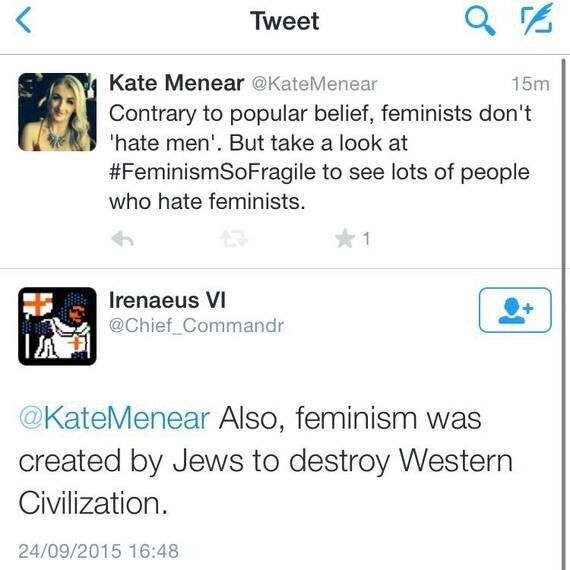Reply to Kate Menear's tweet
Screen dimensions: 570x570
(123, 239)
